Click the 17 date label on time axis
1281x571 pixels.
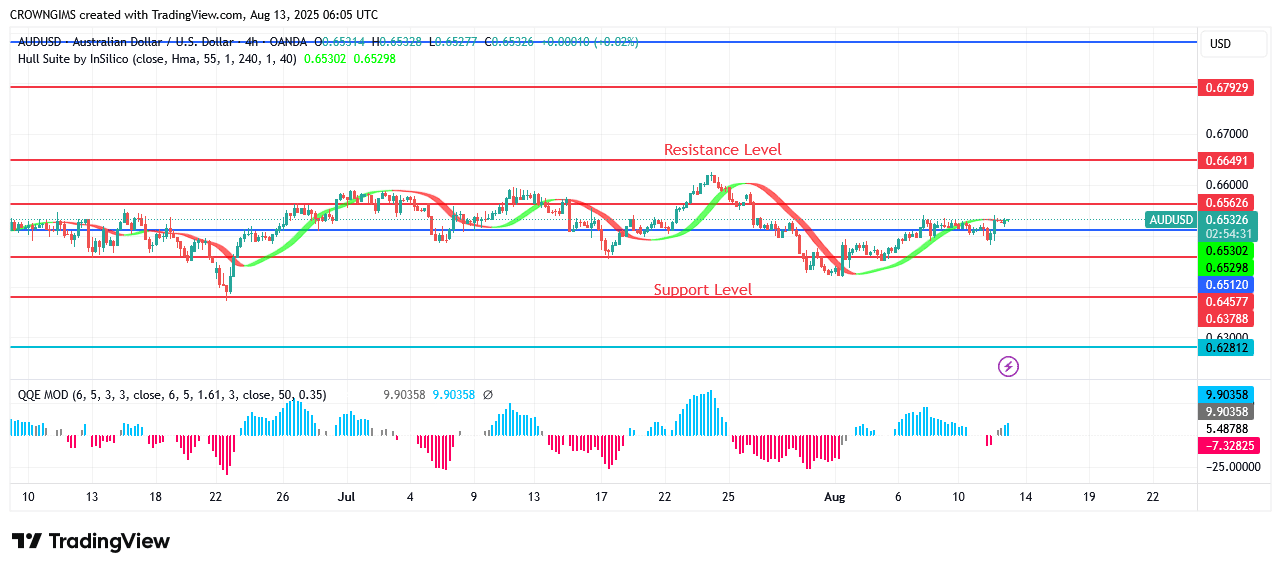point(601,497)
